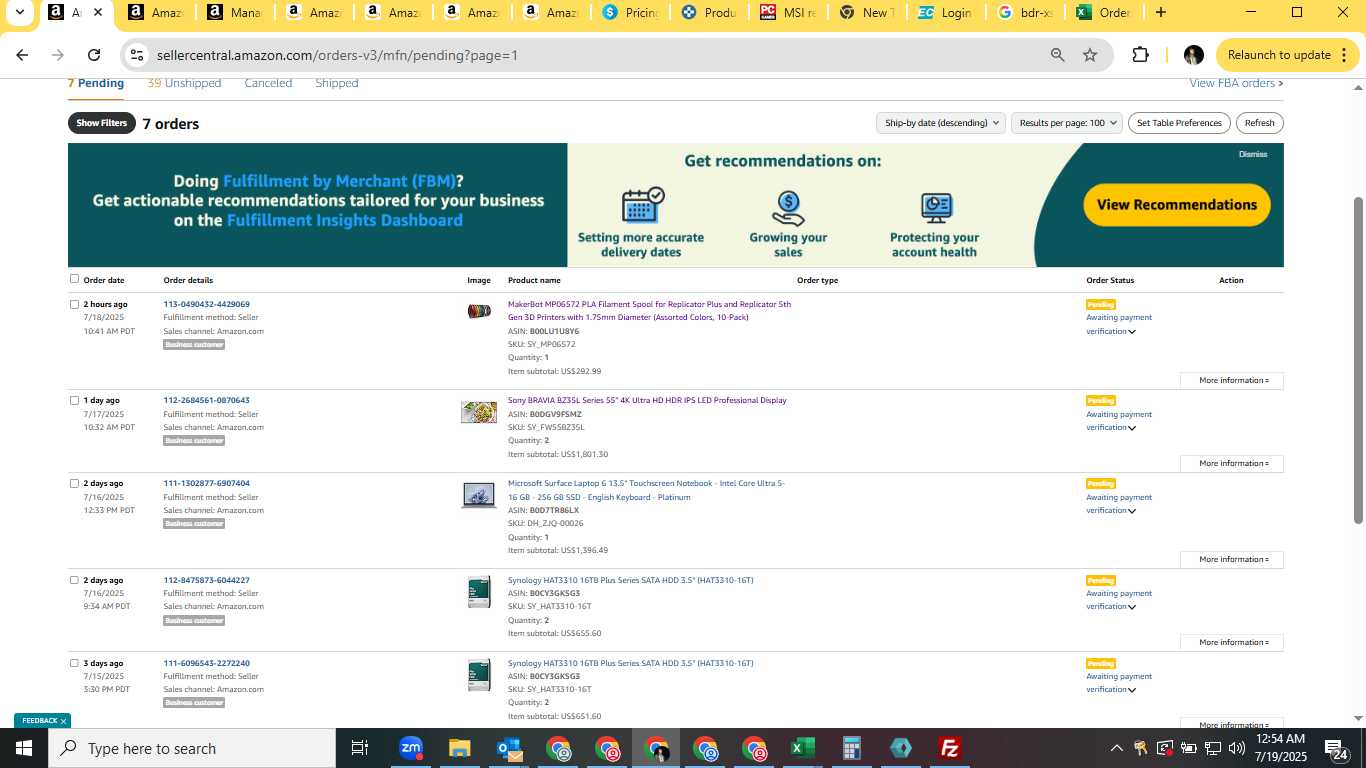Tick the checkbox for the 12:33 PM PDT order

click(x=74, y=483)
